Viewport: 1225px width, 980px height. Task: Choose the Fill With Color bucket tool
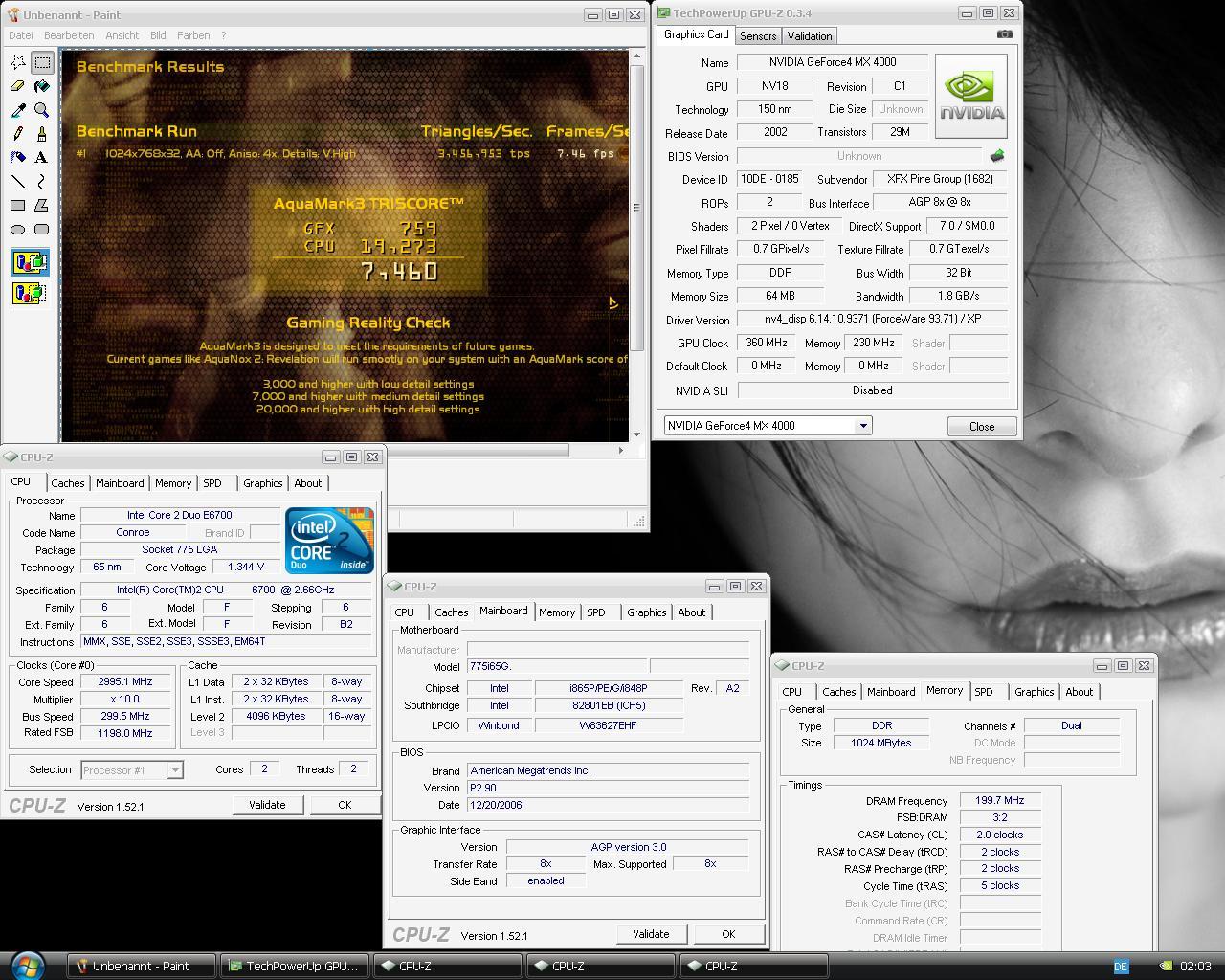(x=42, y=86)
